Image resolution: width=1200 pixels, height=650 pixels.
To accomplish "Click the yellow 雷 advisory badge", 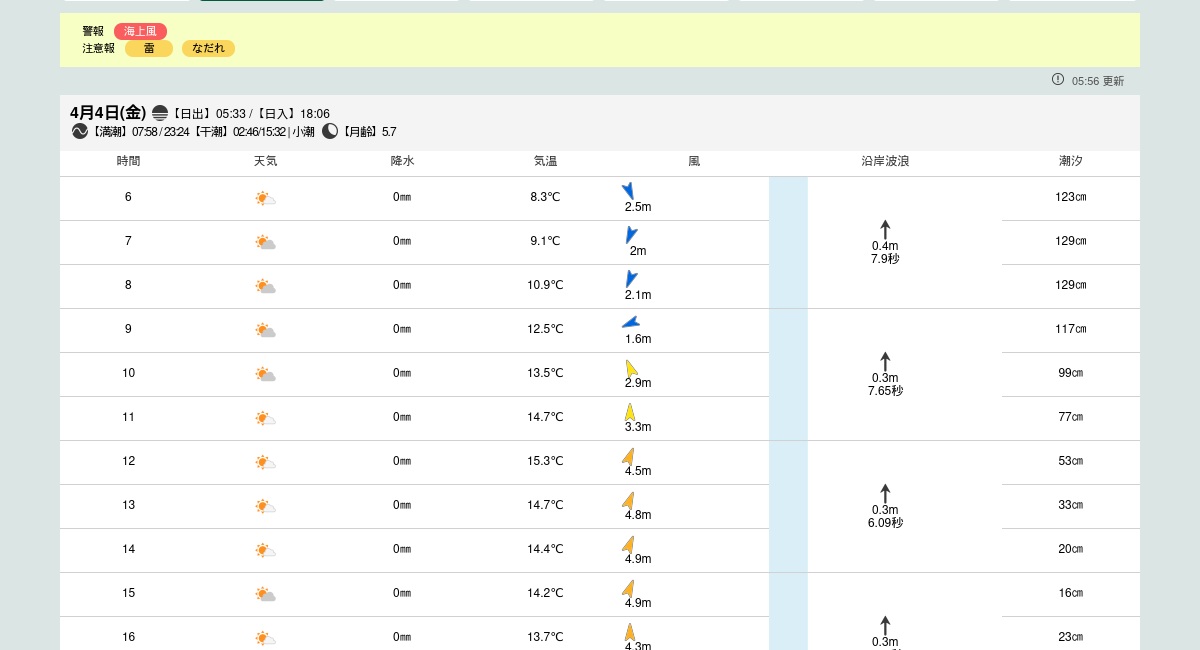I will click(x=149, y=48).
